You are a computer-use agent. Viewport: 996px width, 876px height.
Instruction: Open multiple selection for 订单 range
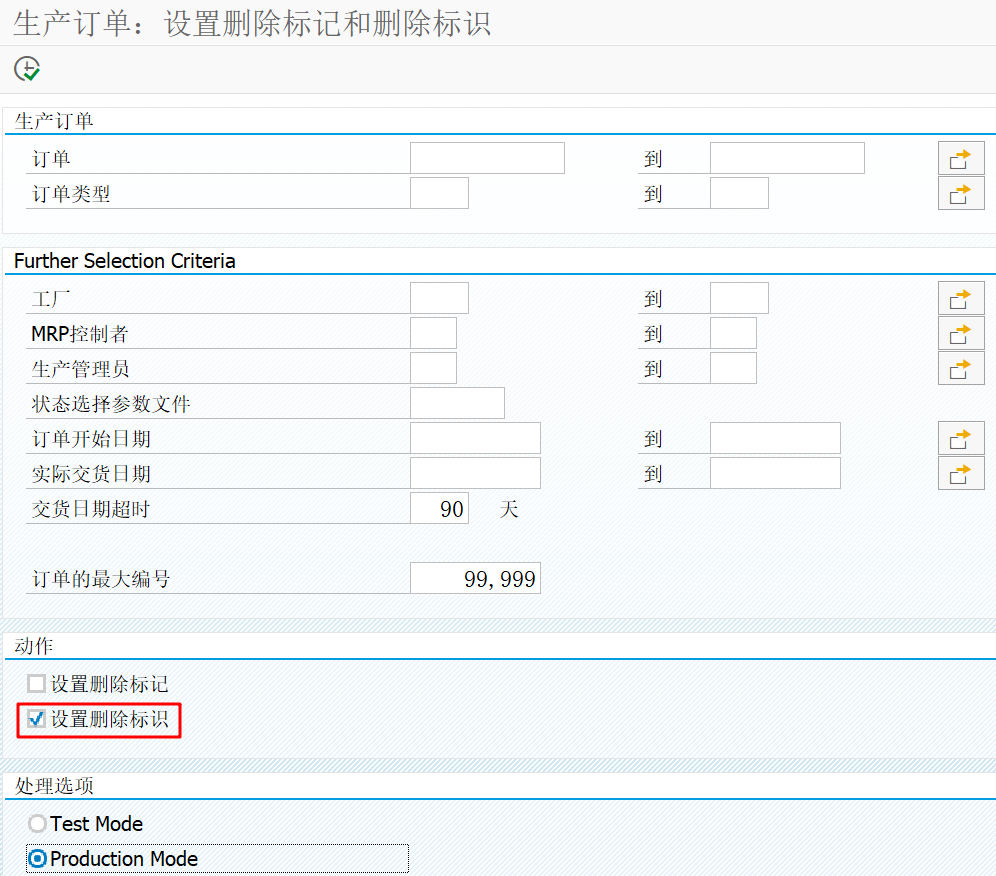[960, 157]
